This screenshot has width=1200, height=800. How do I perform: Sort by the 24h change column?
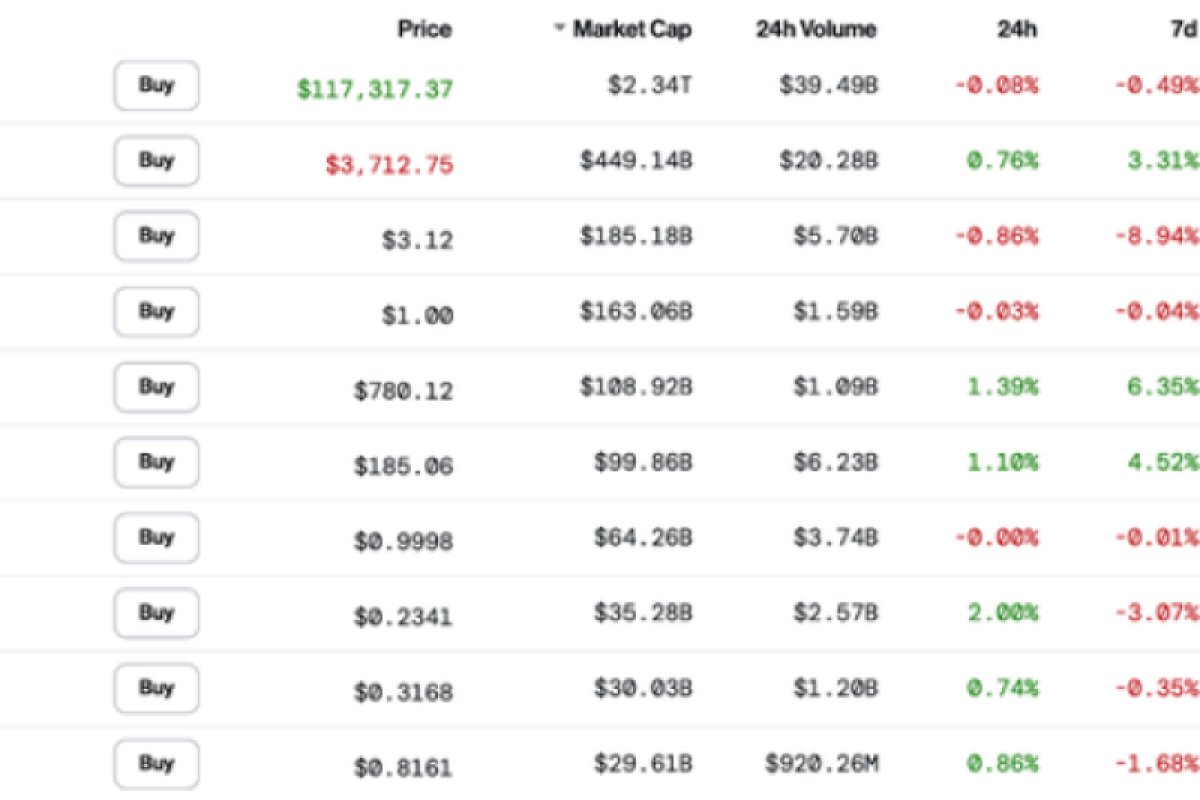coord(1017,29)
